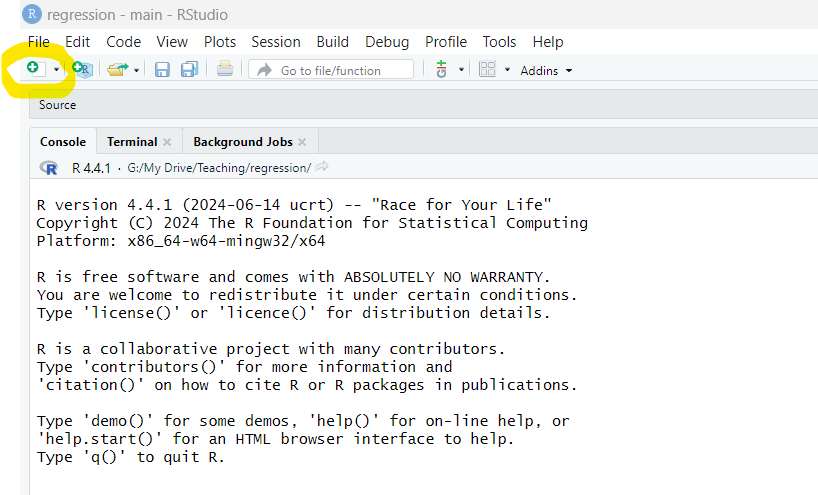
Task: Expand the panes layout dropdown arrow
Action: pyautogui.click(x=507, y=69)
